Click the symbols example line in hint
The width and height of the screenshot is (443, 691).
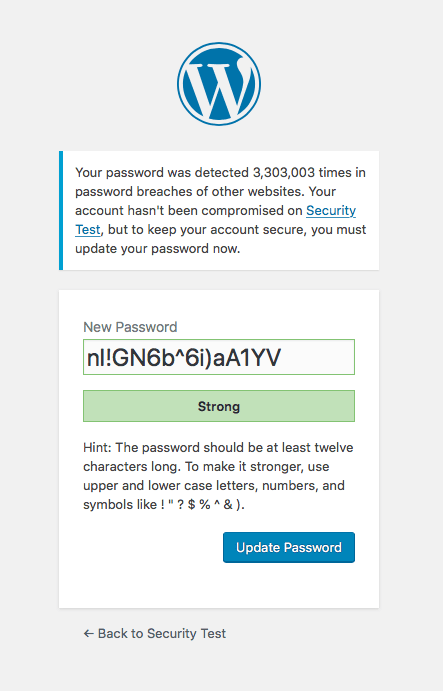pyautogui.click(x=164, y=505)
